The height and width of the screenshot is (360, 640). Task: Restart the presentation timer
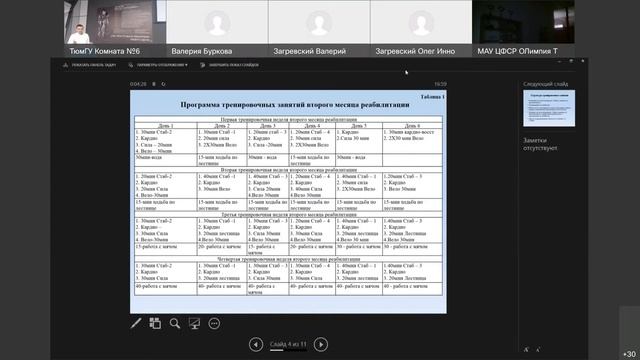coord(163,84)
